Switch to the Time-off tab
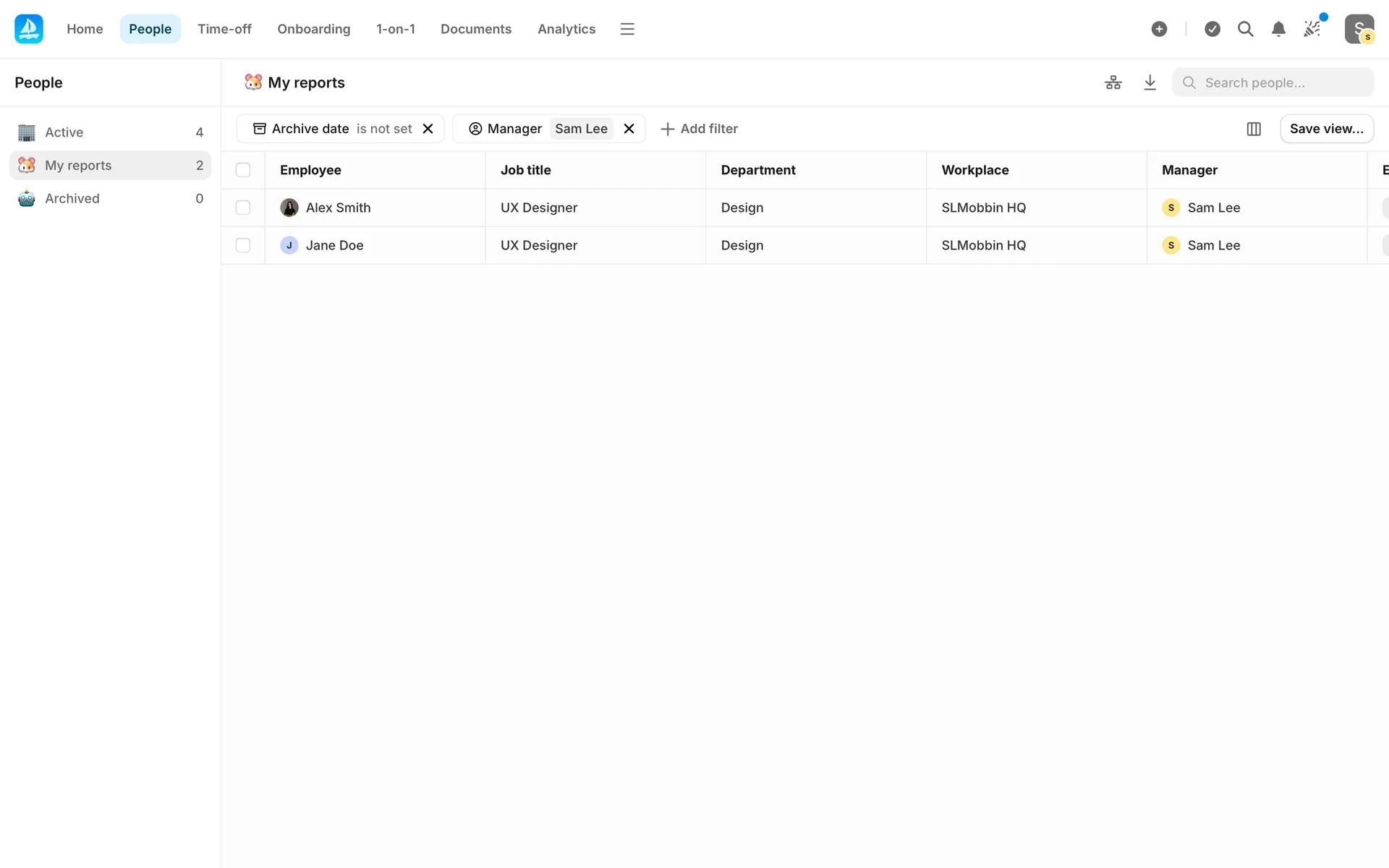This screenshot has height=868, width=1389. pyautogui.click(x=224, y=29)
